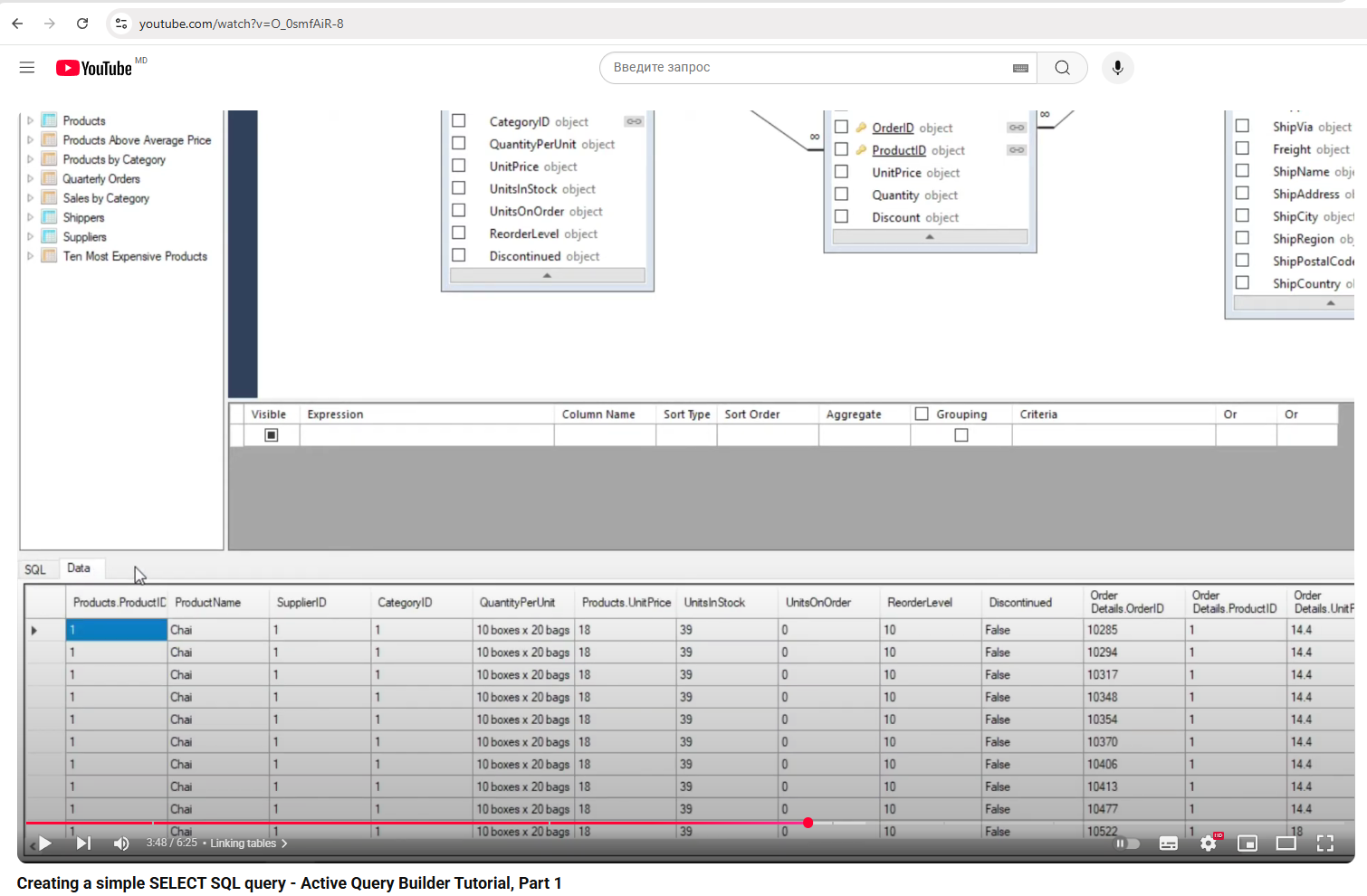Screen dimensions: 1367x896
Task: Click the SupplierID column header
Action: point(320,602)
